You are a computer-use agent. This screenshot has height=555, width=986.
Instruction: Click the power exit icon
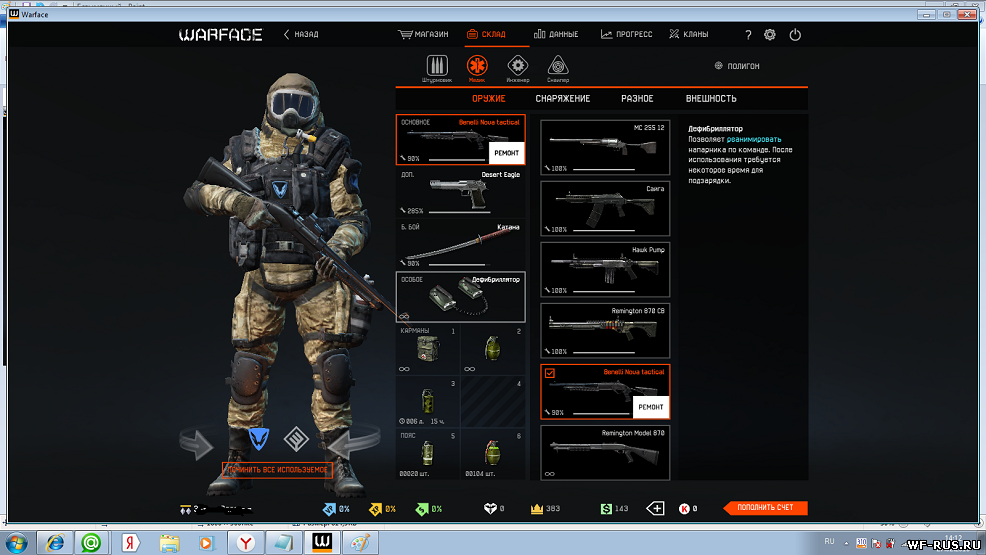795,35
